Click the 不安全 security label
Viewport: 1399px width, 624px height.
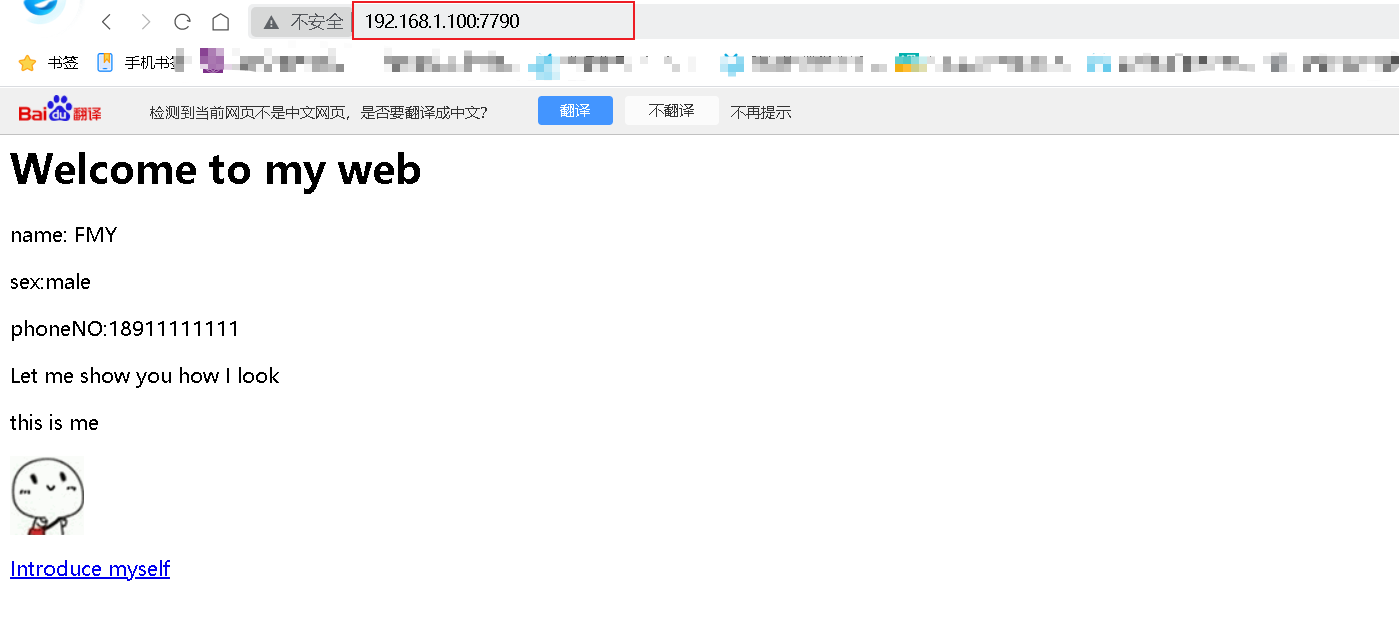click(x=317, y=22)
